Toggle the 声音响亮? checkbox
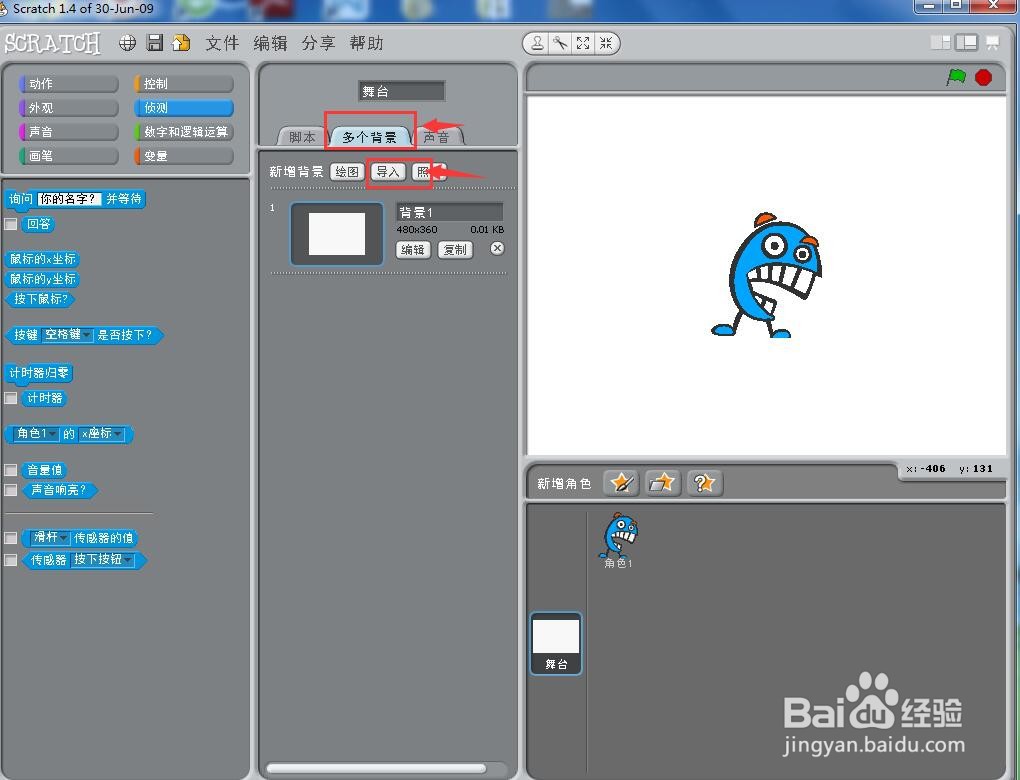The height and width of the screenshot is (780, 1020). coord(10,490)
